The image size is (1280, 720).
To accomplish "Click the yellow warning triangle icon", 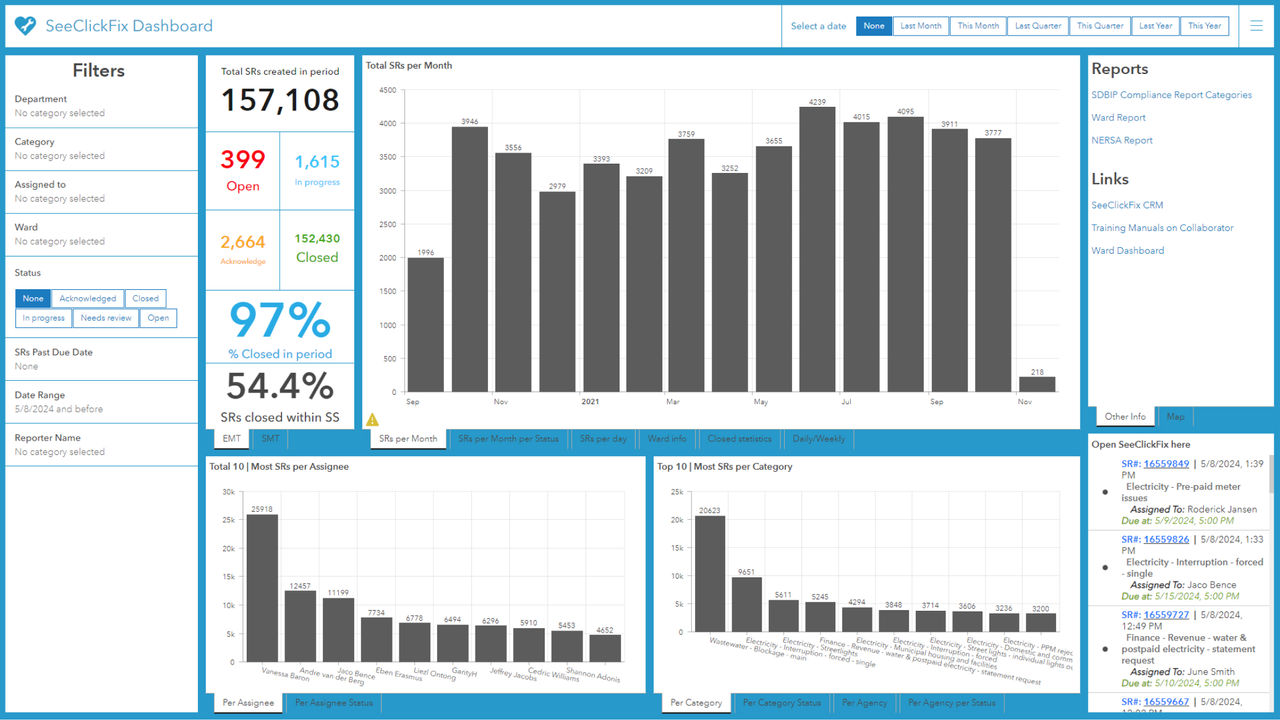I will [x=372, y=420].
